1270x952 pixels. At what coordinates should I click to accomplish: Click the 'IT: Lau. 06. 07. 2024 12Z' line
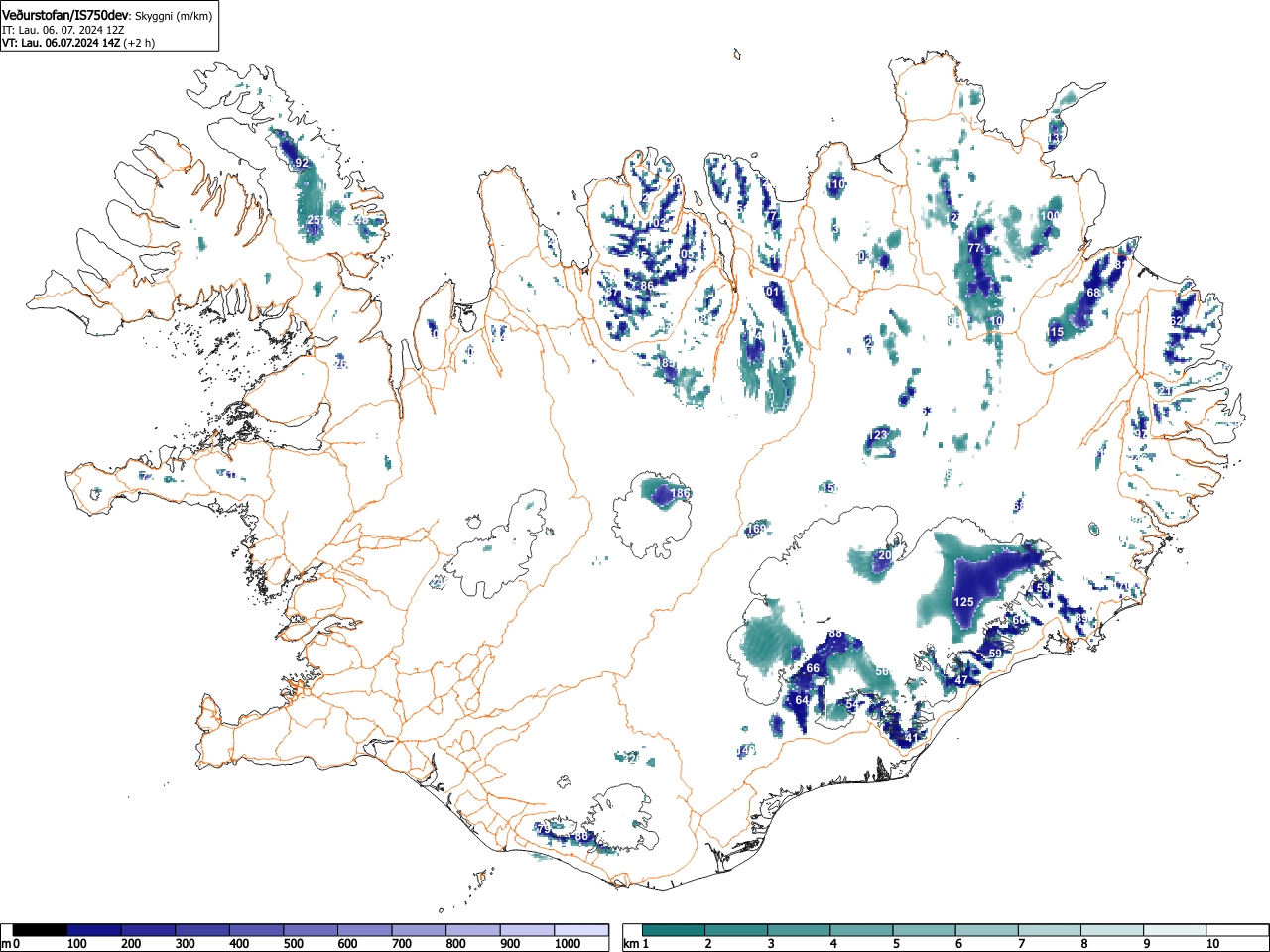pos(63,30)
